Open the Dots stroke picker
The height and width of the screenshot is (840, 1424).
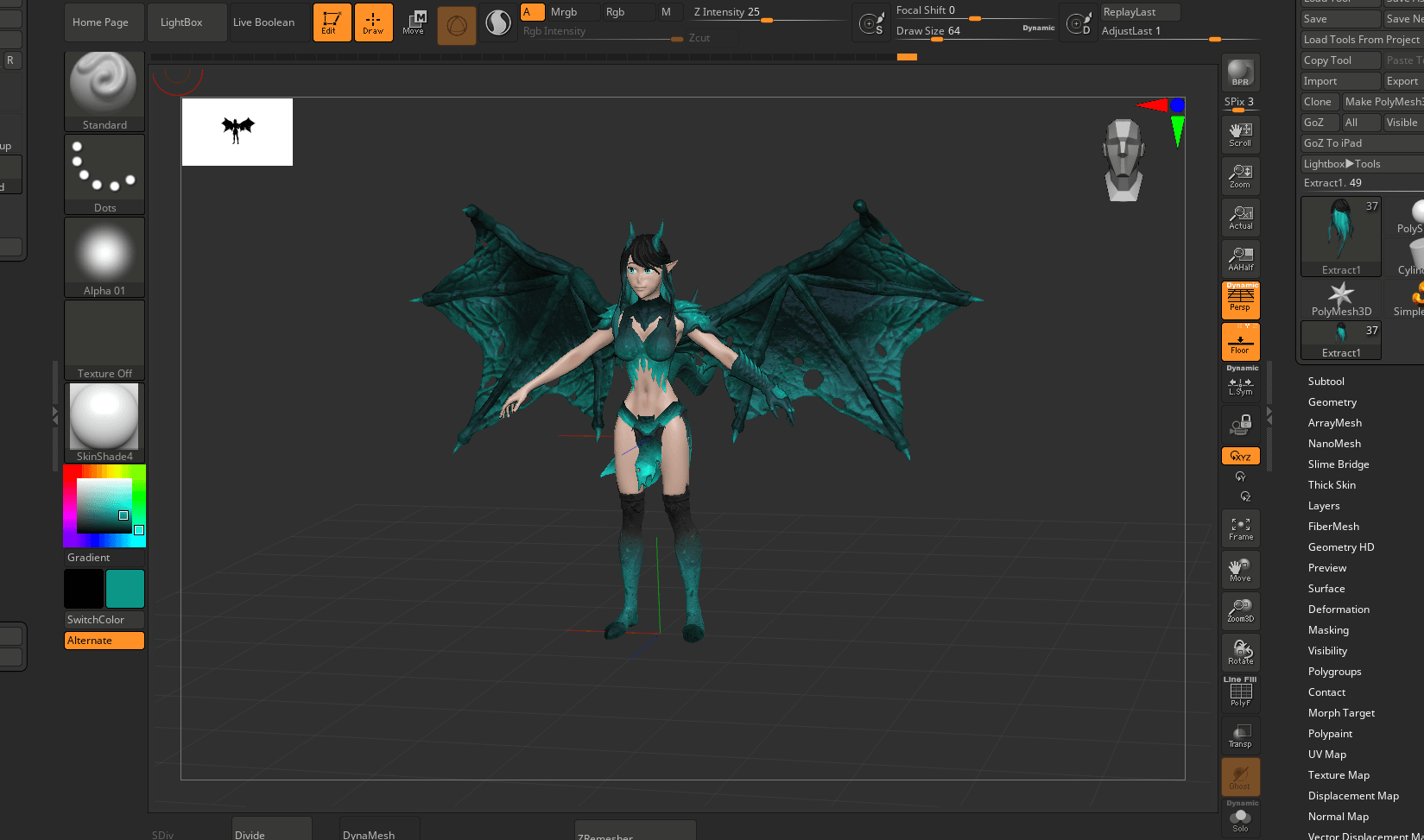pyautogui.click(x=104, y=174)
